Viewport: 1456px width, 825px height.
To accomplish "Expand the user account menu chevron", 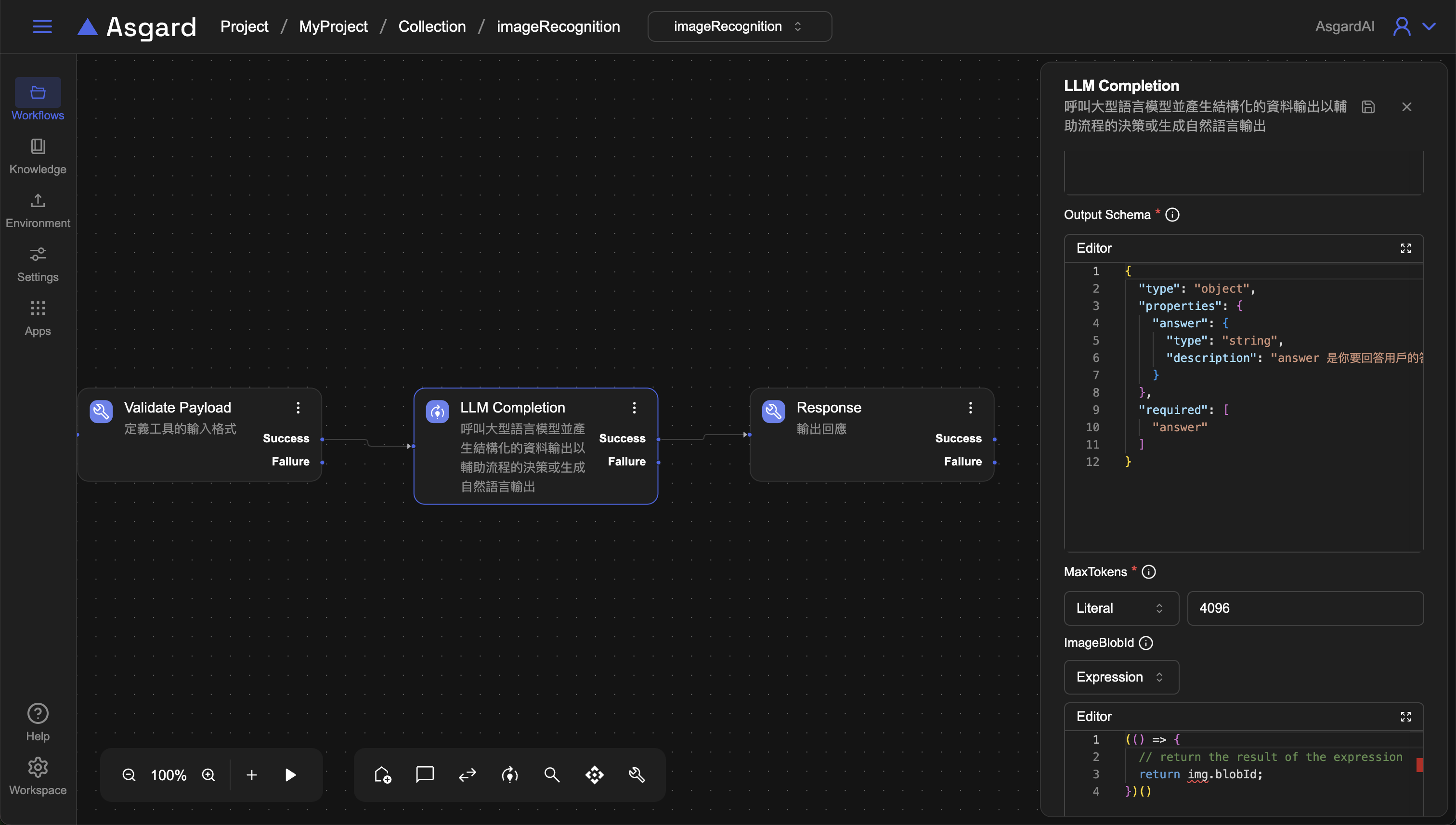I will [1430, 26].
